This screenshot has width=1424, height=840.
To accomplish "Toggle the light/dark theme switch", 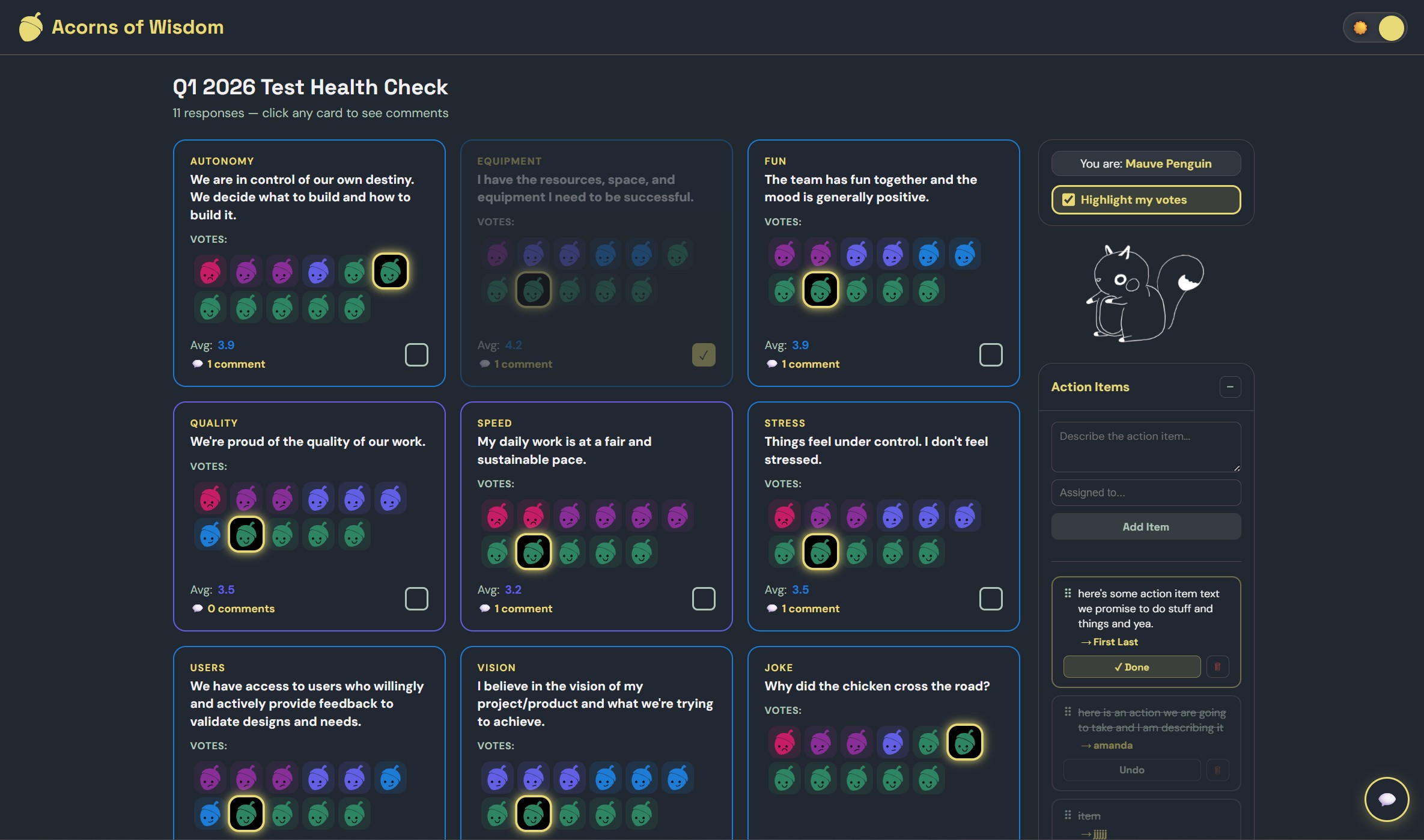I will pyautogui.click(x=1375, y=28).
